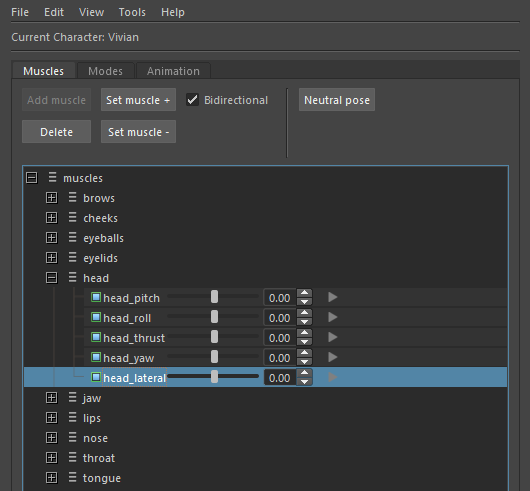Click the Set muscle + button

(x=138, y=100)
